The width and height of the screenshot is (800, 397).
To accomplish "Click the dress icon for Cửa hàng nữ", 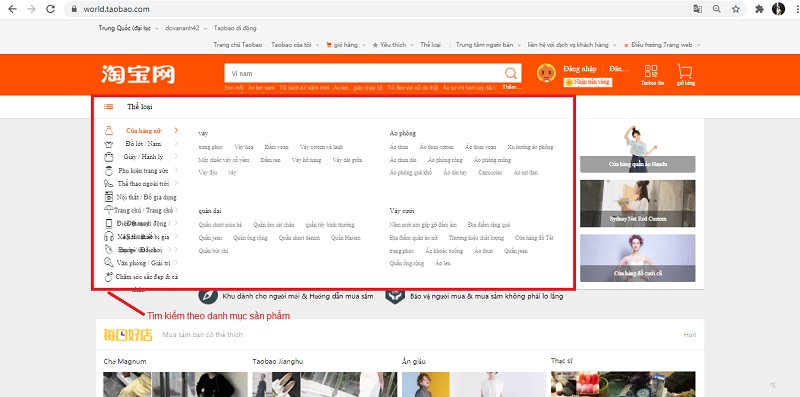I will click(x=109, y=131).
